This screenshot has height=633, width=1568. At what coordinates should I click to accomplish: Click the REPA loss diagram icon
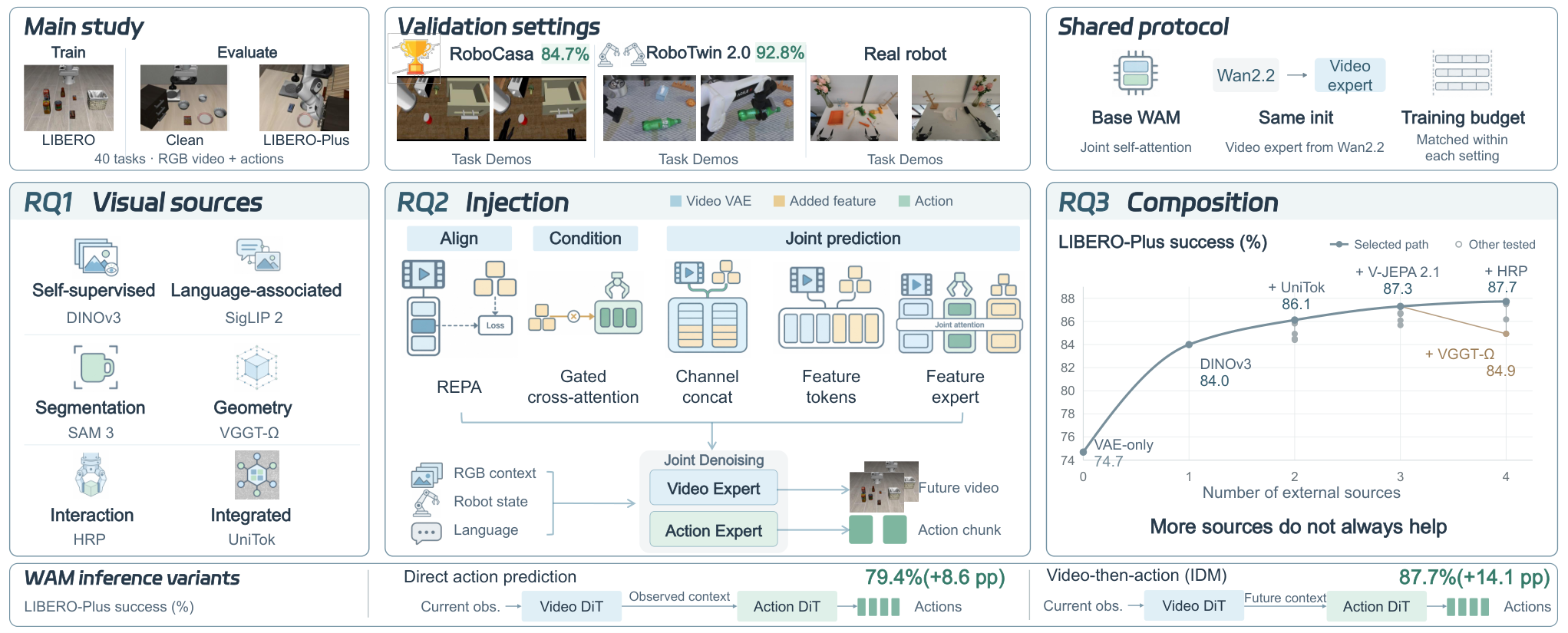(x=459, y=308)
